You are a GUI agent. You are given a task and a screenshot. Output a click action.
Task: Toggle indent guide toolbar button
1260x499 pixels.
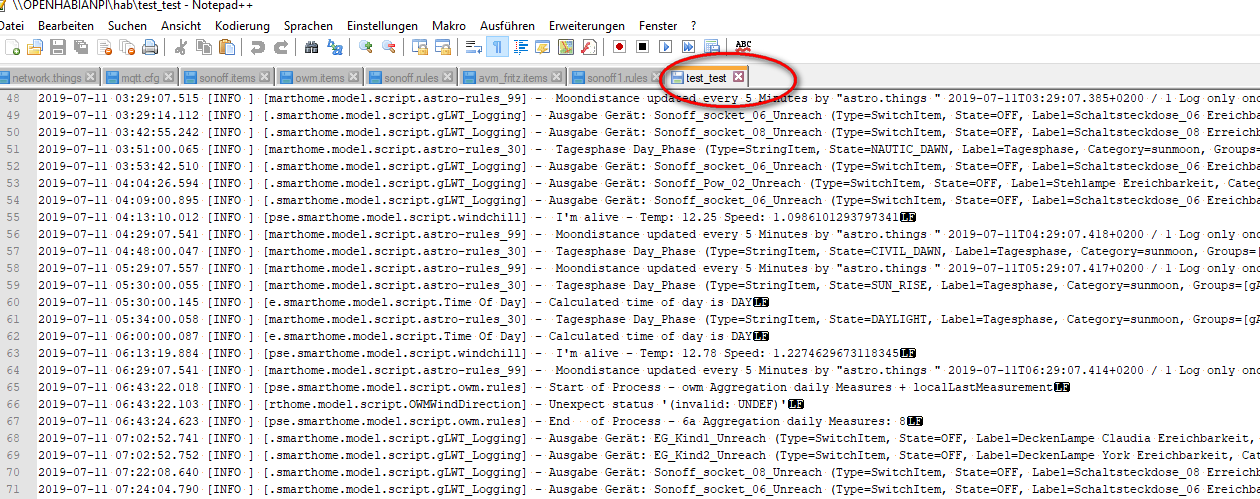(520, 47)
